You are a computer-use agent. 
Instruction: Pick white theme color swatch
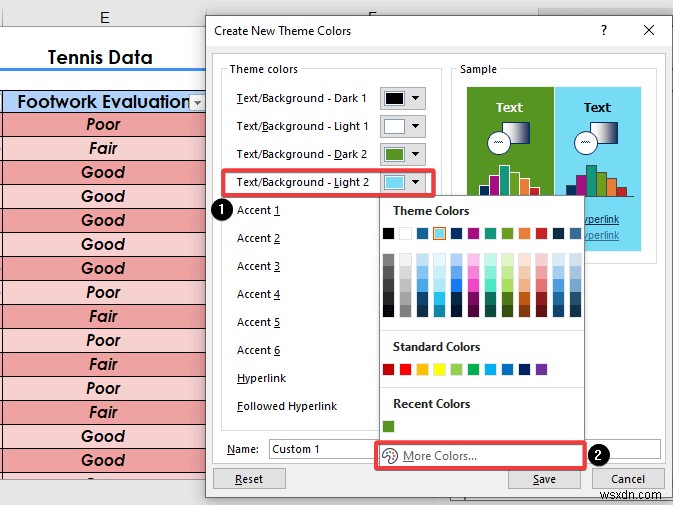[405, 233]
